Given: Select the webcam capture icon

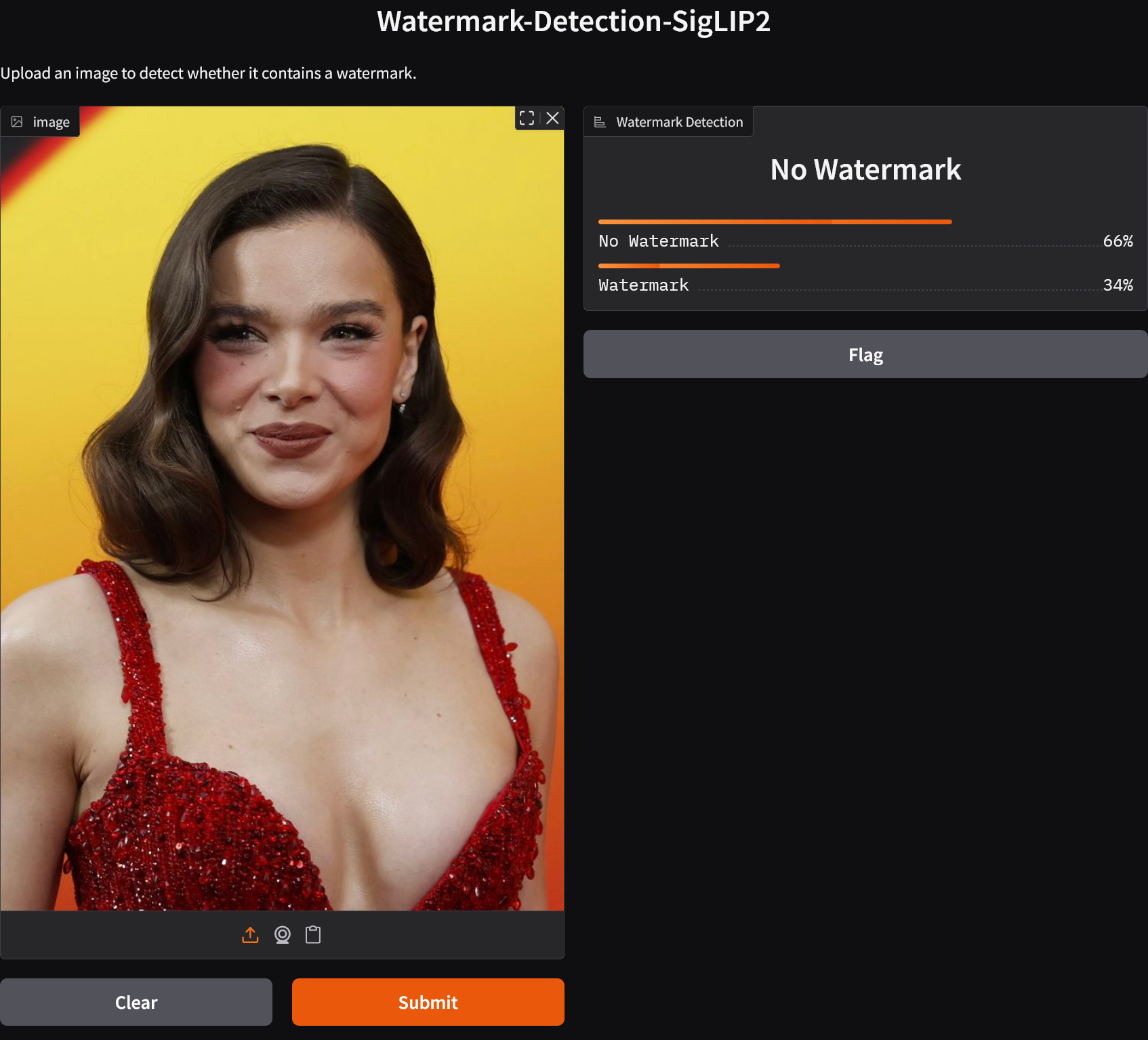Looking at the screenshot, I should click(282, 935).
